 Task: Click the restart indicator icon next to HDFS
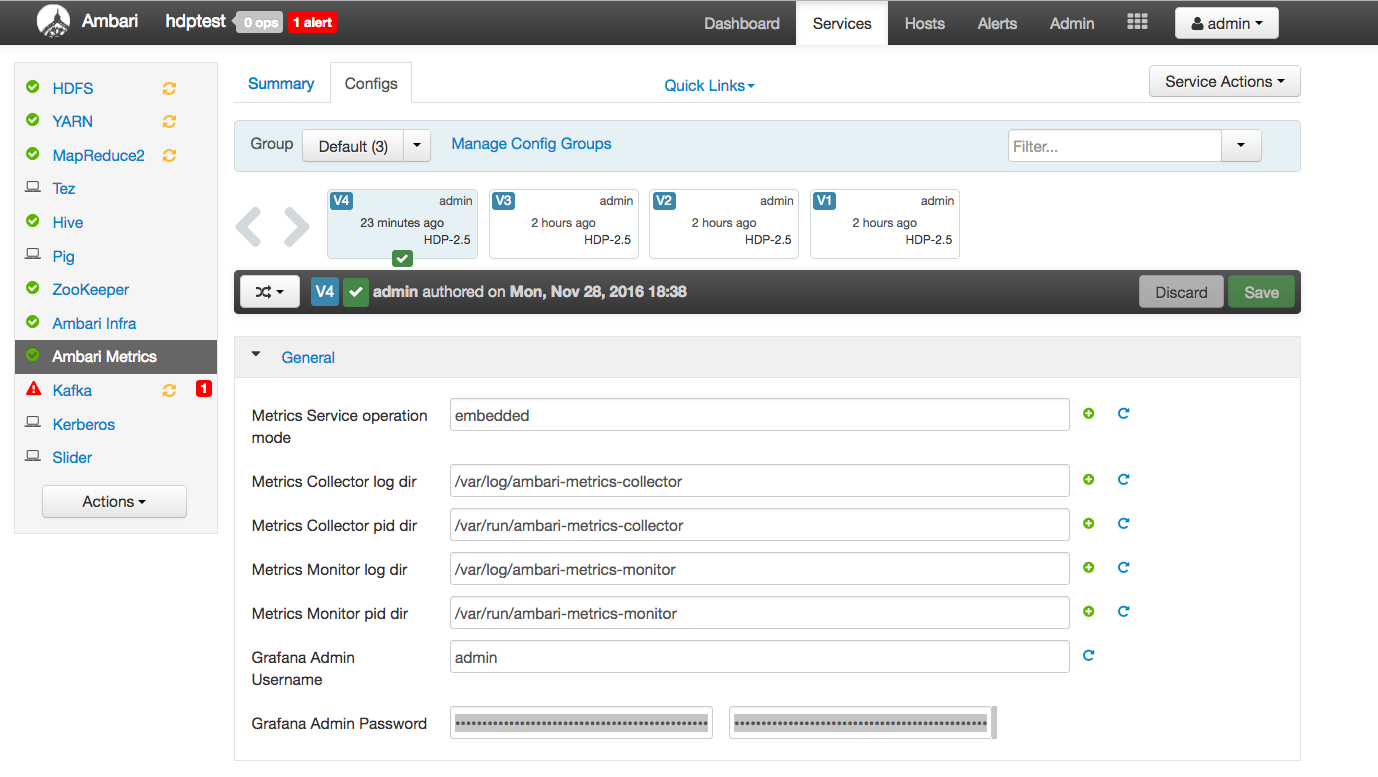[169, 88]
